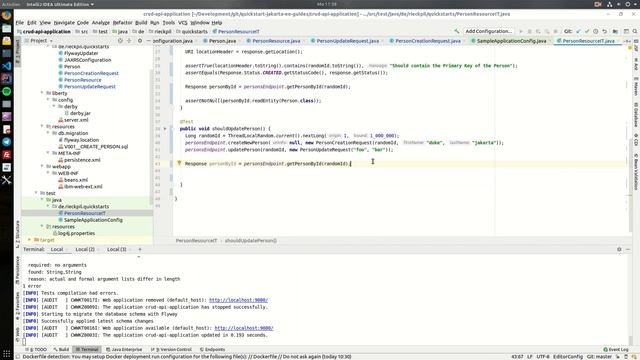The width and height of the screenshot is (640, 360).
Task: Open Visual Studio Code from the dock
Action: [7, 66]
